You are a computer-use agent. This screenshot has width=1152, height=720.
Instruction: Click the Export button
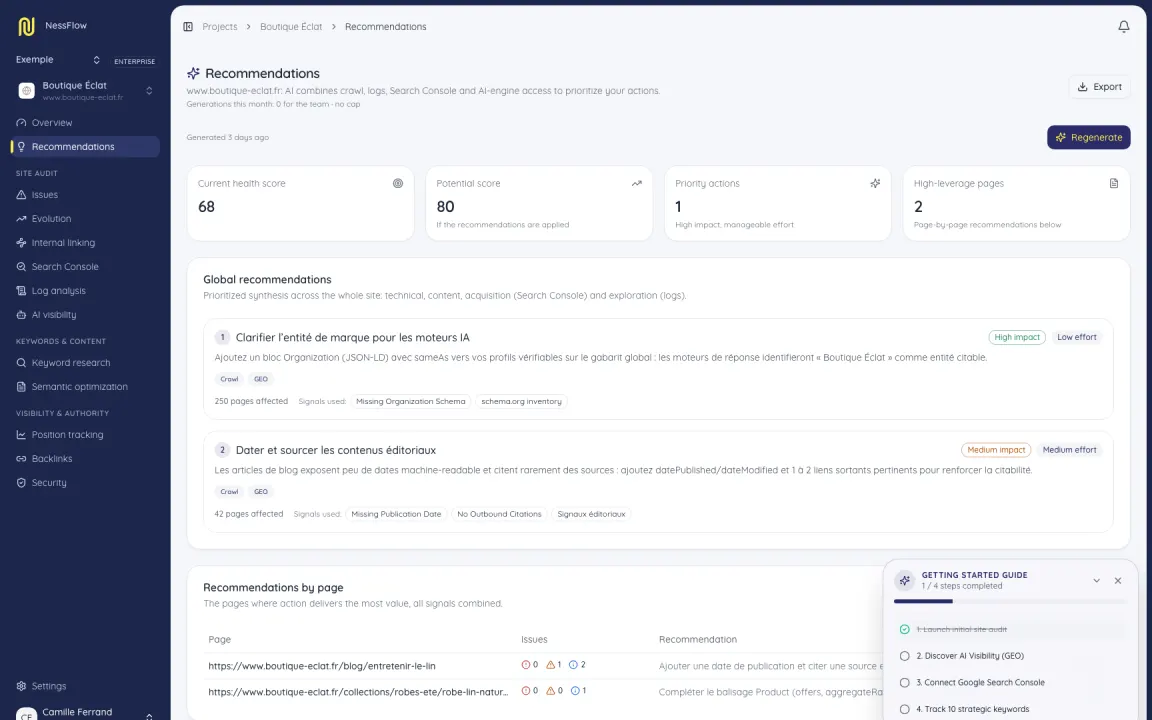1099,87
